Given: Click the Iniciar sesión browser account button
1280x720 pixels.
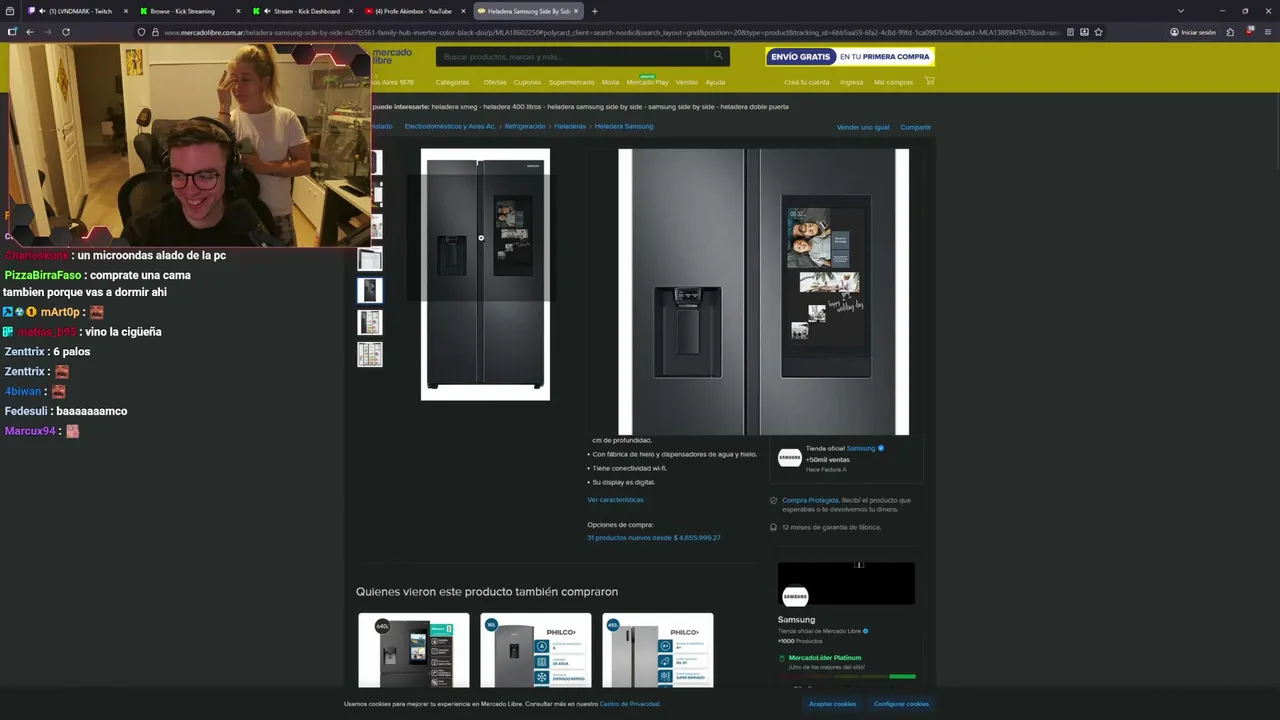Looking at the screenshot, I should tap(1193, 32).
